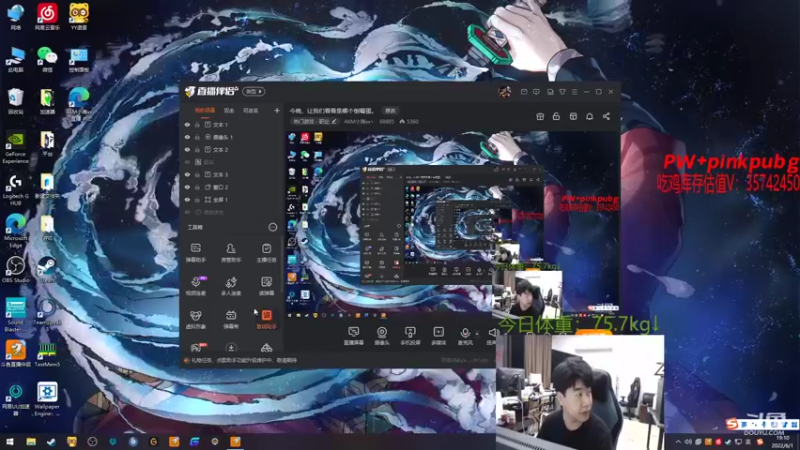The height and width of the screenshot is (450, 800).
Task: Open the 微信 WeChat desktop icon
Action: [47, 59]
